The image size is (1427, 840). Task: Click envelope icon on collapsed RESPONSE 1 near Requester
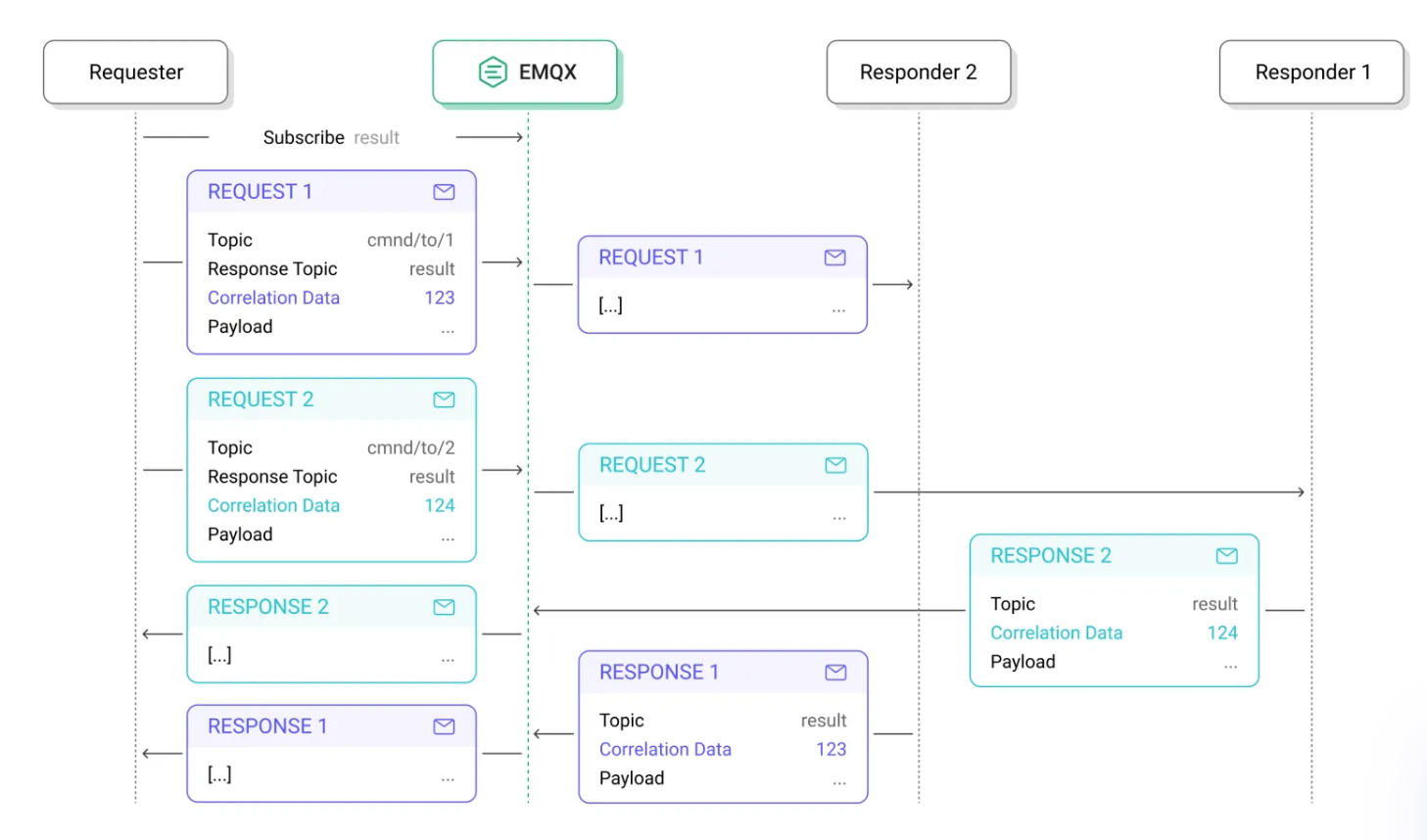click(x=444, y=726)
